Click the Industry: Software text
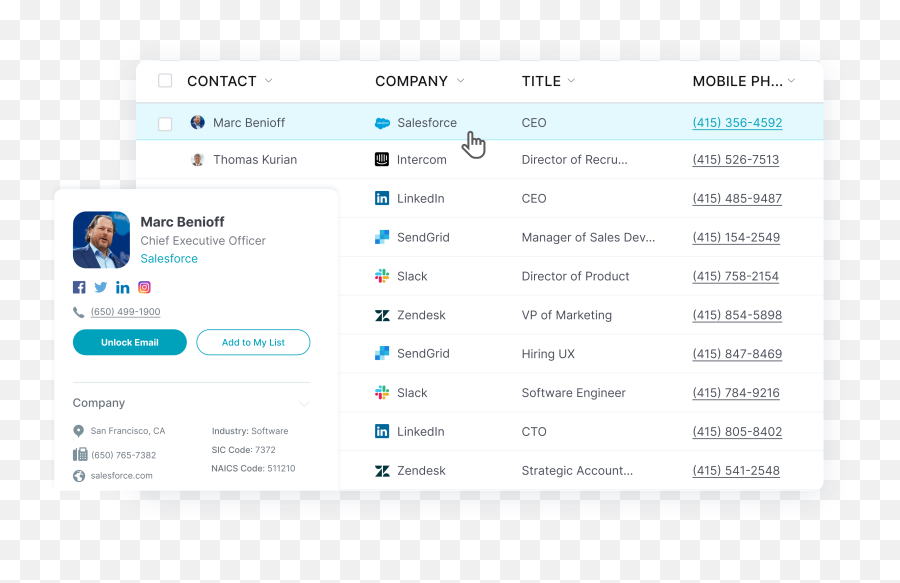Screen dimensions: 900x583 (250, 431)
